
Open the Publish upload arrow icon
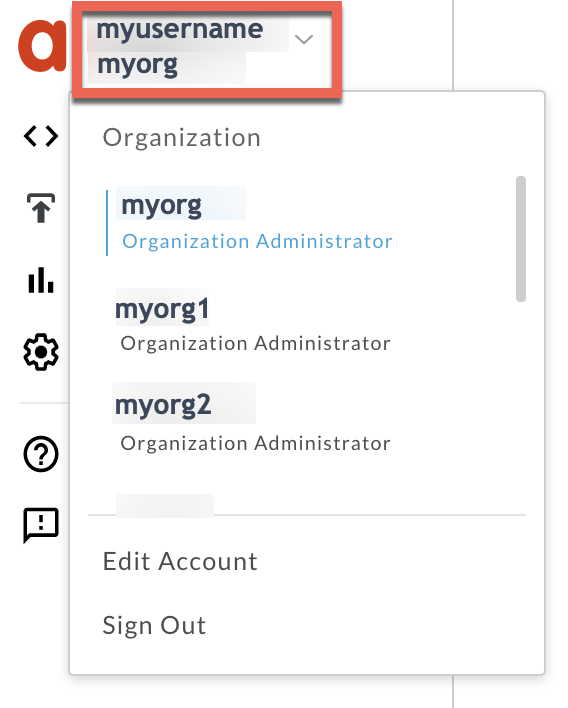pos(41,208)
